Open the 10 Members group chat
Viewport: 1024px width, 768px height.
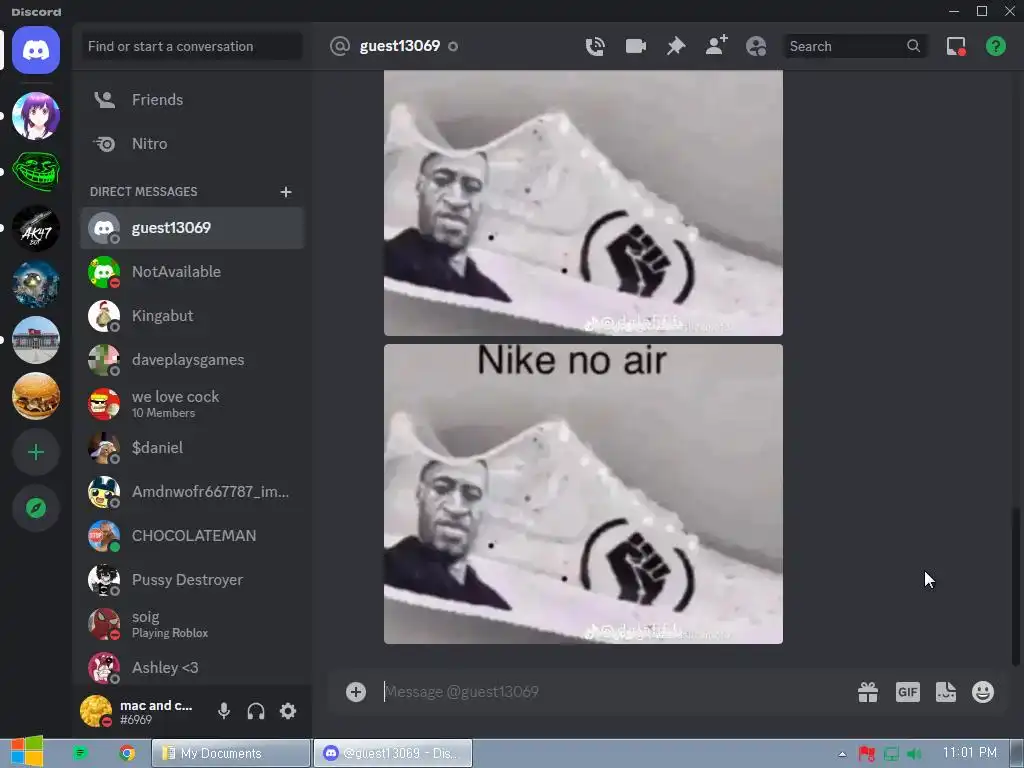pos(192,404)
